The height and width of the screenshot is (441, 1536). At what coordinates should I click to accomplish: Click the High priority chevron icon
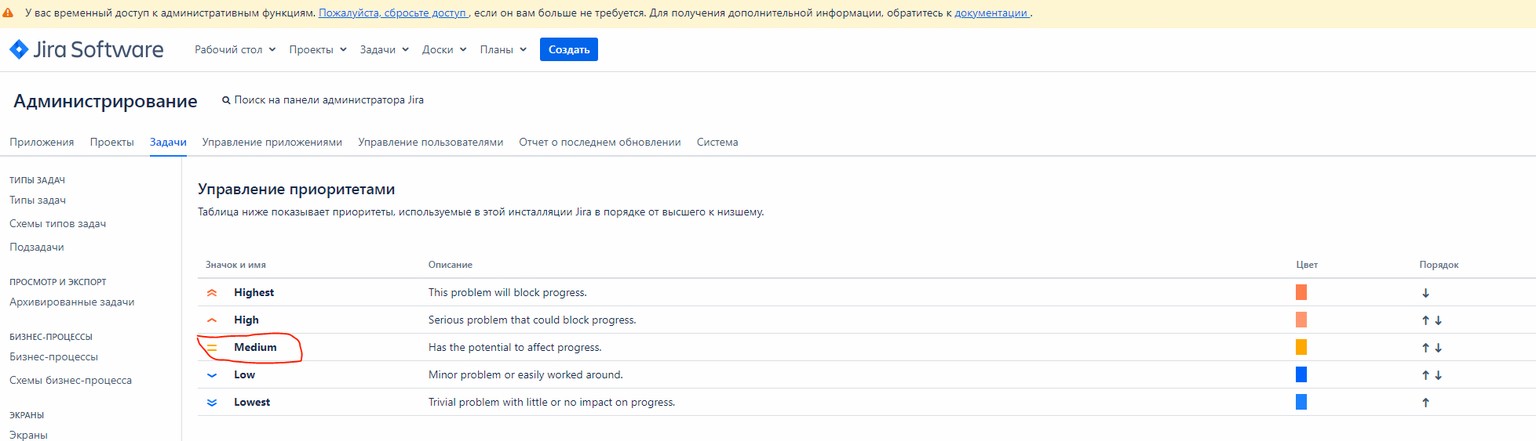pos(211,320)
